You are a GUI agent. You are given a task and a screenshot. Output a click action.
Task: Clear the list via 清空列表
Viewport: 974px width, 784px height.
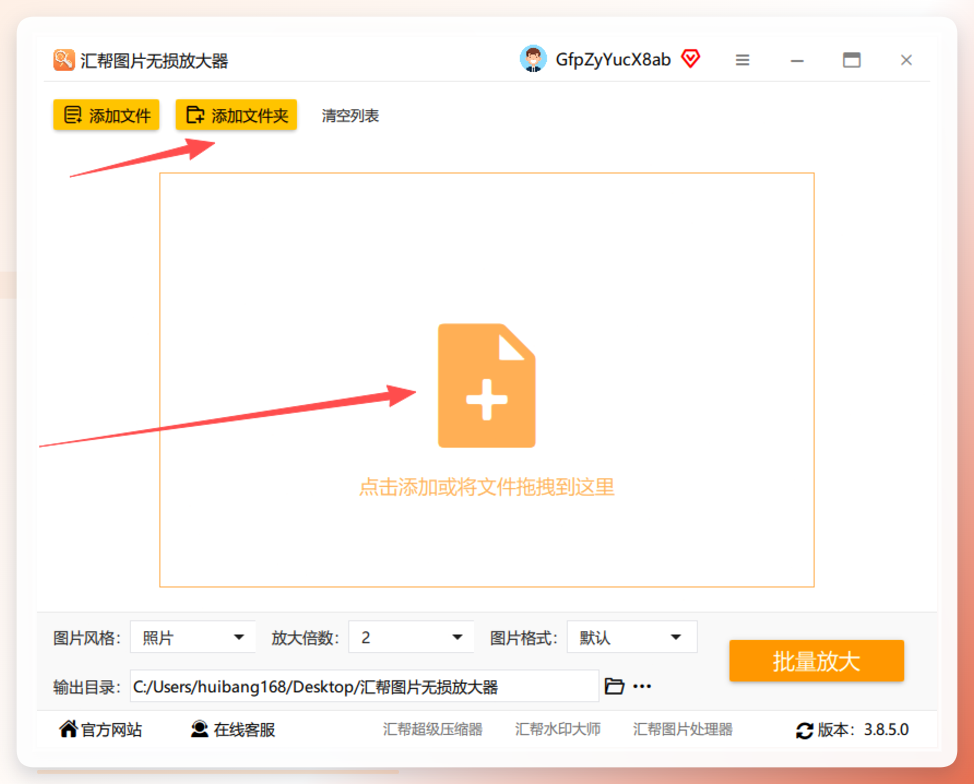click(350, 116)
